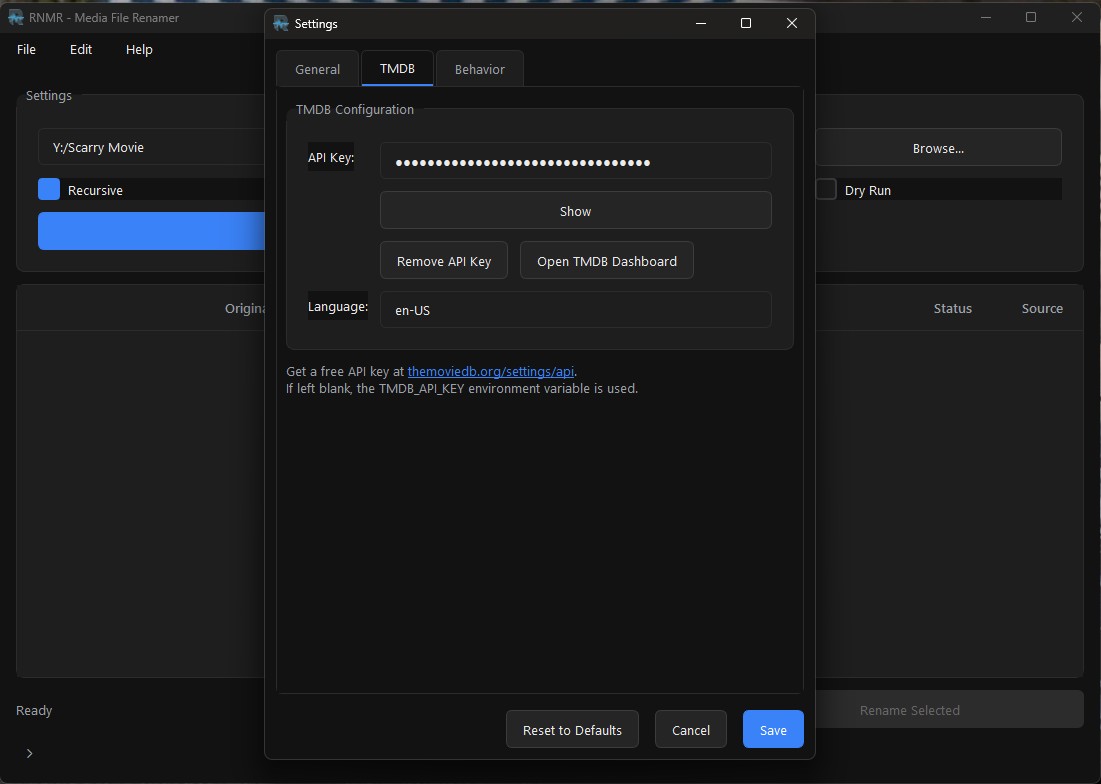Click the Remove API Key button
Viewport: 1101px width, 784px height.
pos(444,261)
